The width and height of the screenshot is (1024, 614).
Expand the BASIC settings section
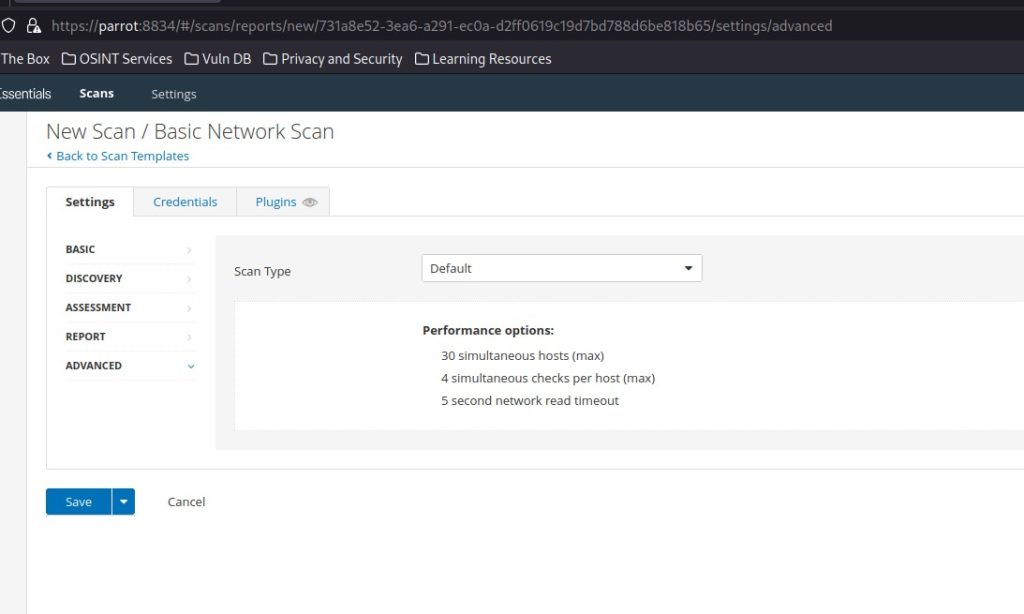click(129, 250)
